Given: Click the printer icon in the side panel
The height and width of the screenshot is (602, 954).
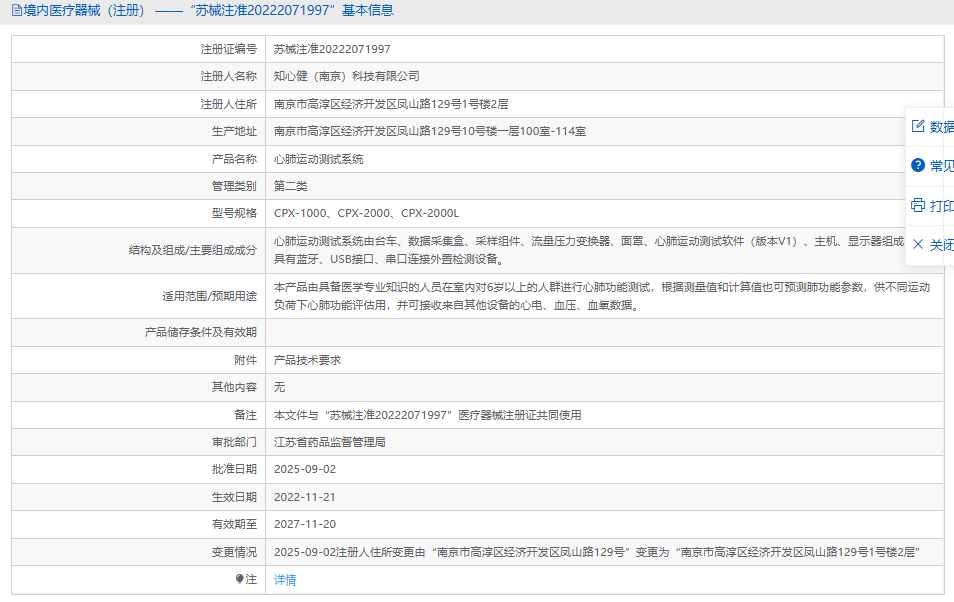Looking at the screenshot, I should pyautogui.click(x=918, y=205).
